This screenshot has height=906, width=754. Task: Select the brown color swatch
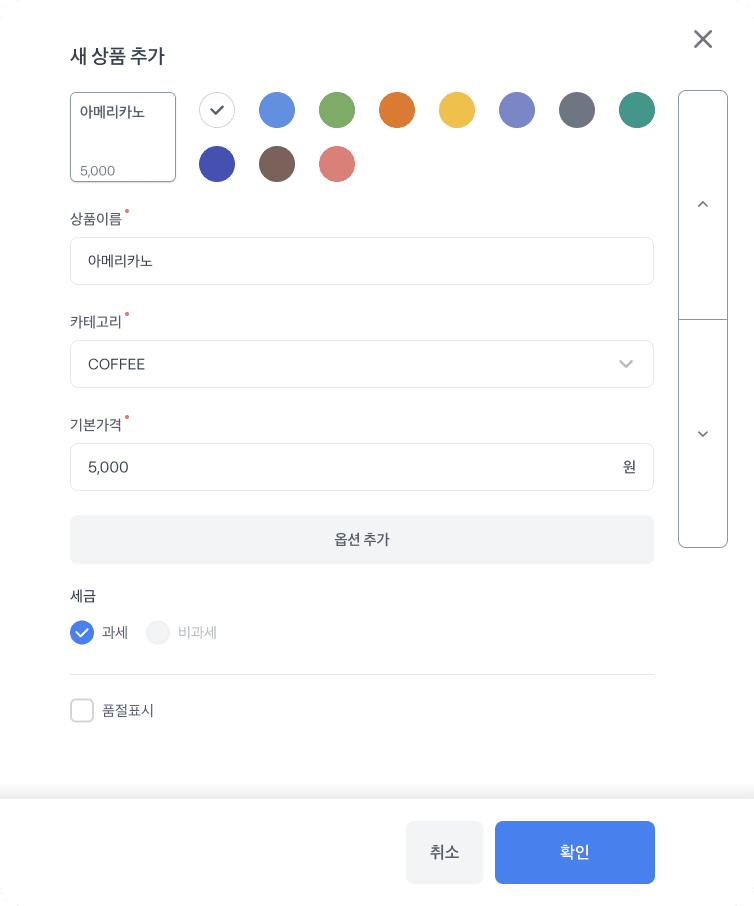click(277, 164)
